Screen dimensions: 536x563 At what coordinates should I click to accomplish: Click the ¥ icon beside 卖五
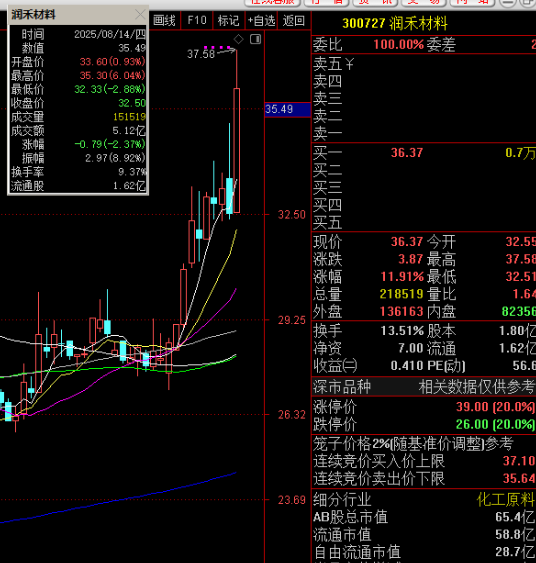350,65
